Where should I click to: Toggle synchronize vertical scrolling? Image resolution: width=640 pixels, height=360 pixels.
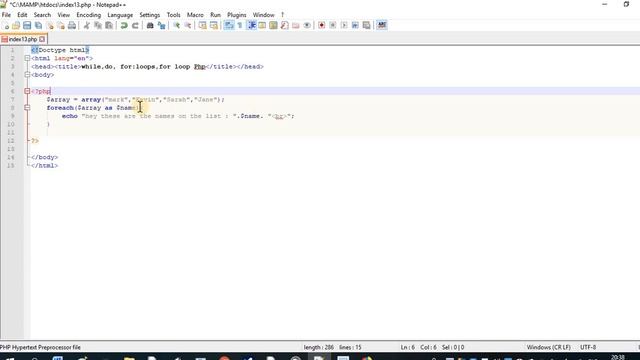point(202,25)
